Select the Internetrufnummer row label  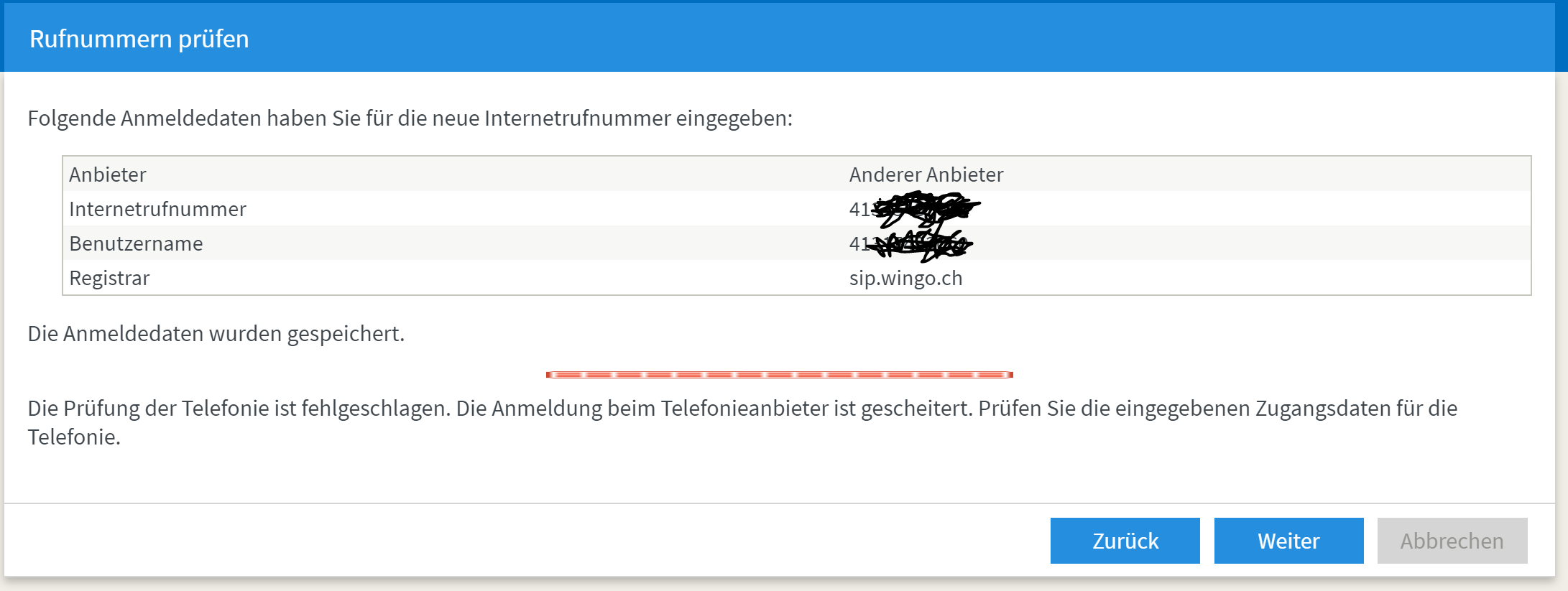(157, 209)
